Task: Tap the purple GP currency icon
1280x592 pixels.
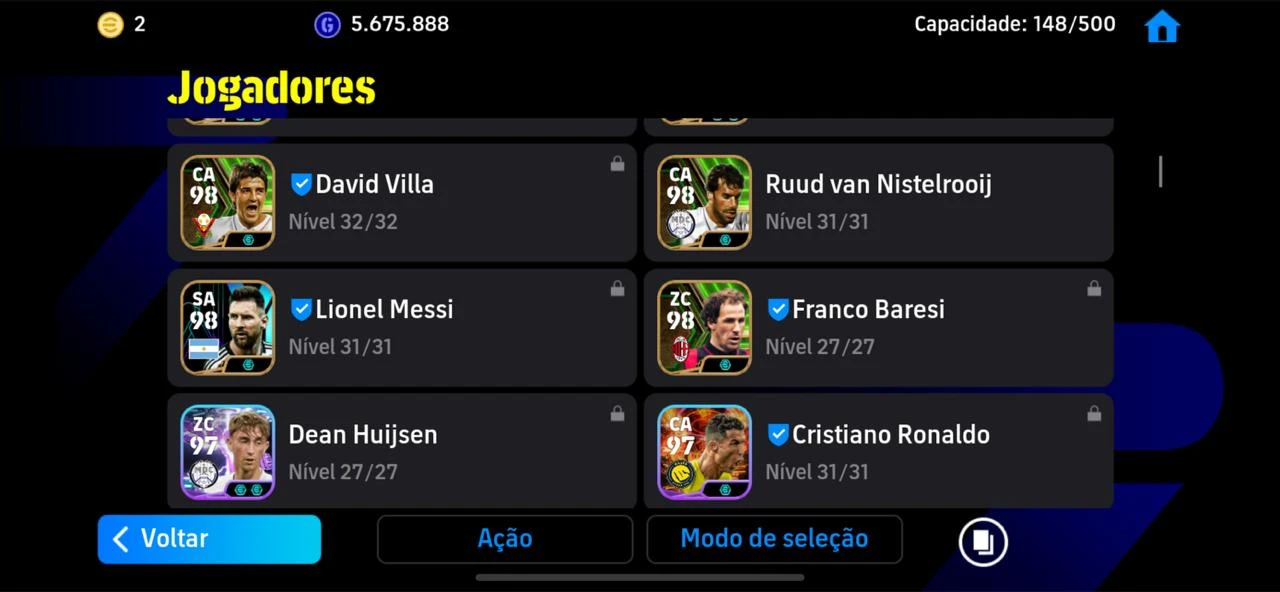Action: tap(327, 25)
